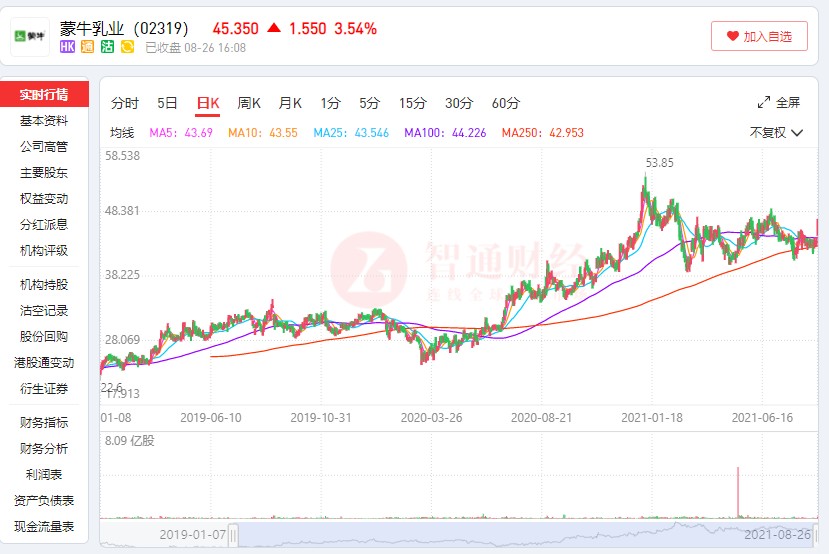
Task: Open 沽空记录 in the sidebar
Action: tap(44, 310)
